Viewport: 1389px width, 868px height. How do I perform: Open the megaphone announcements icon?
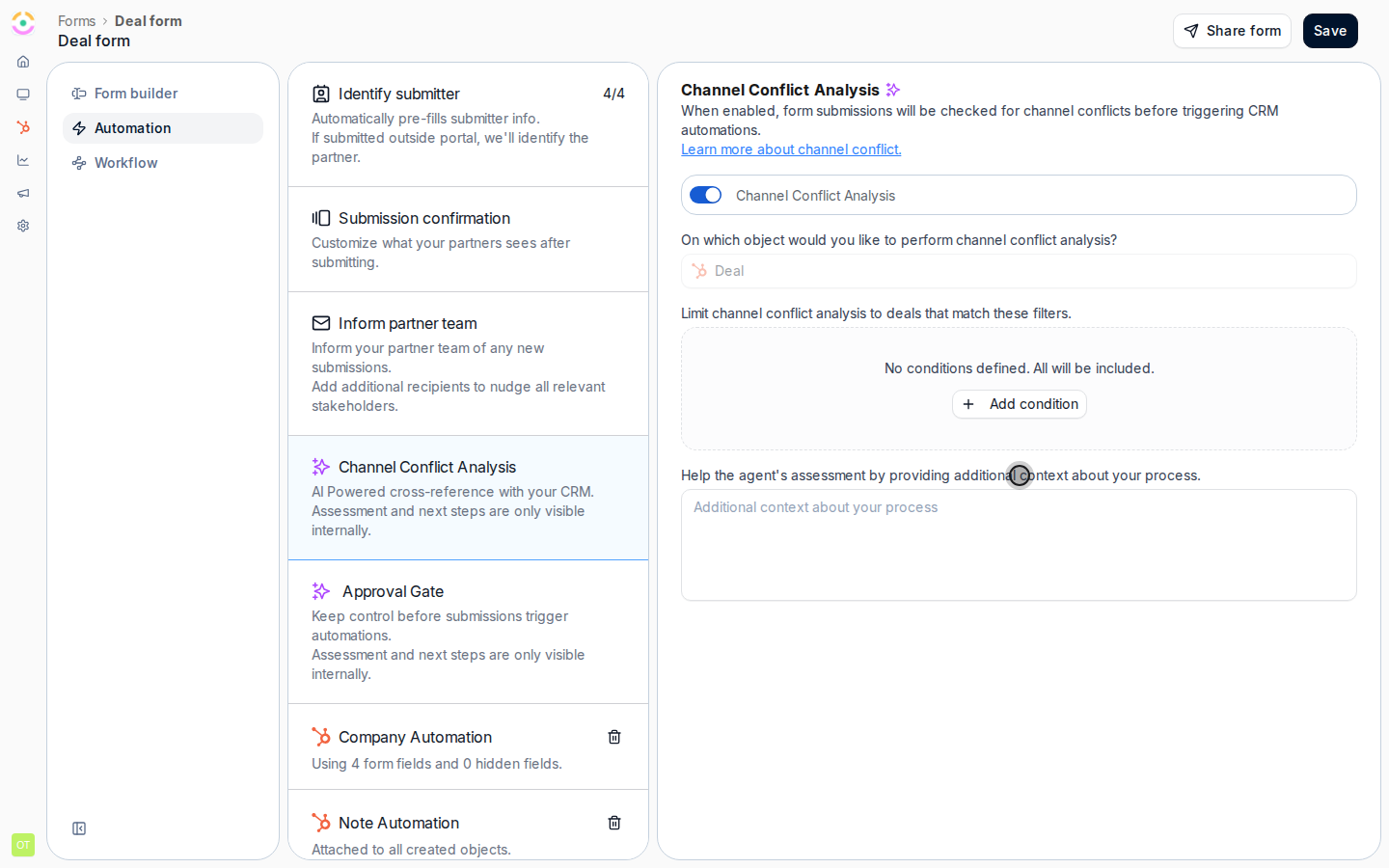(x=23, y=193)
